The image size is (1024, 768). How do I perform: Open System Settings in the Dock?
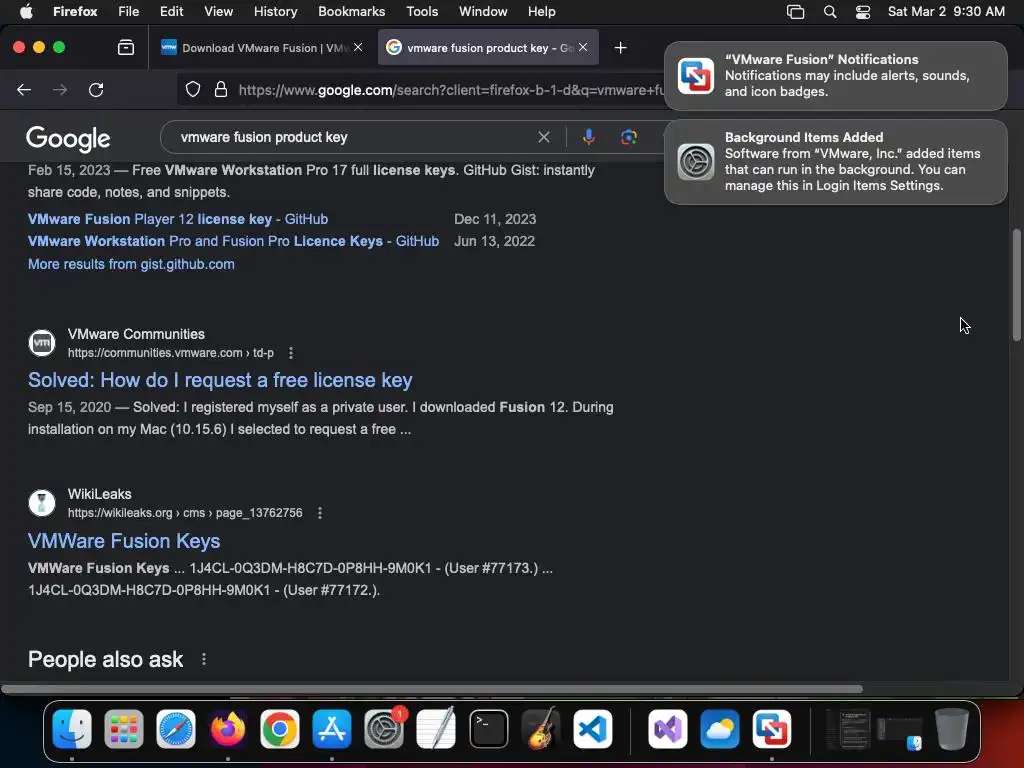point(383,728)
